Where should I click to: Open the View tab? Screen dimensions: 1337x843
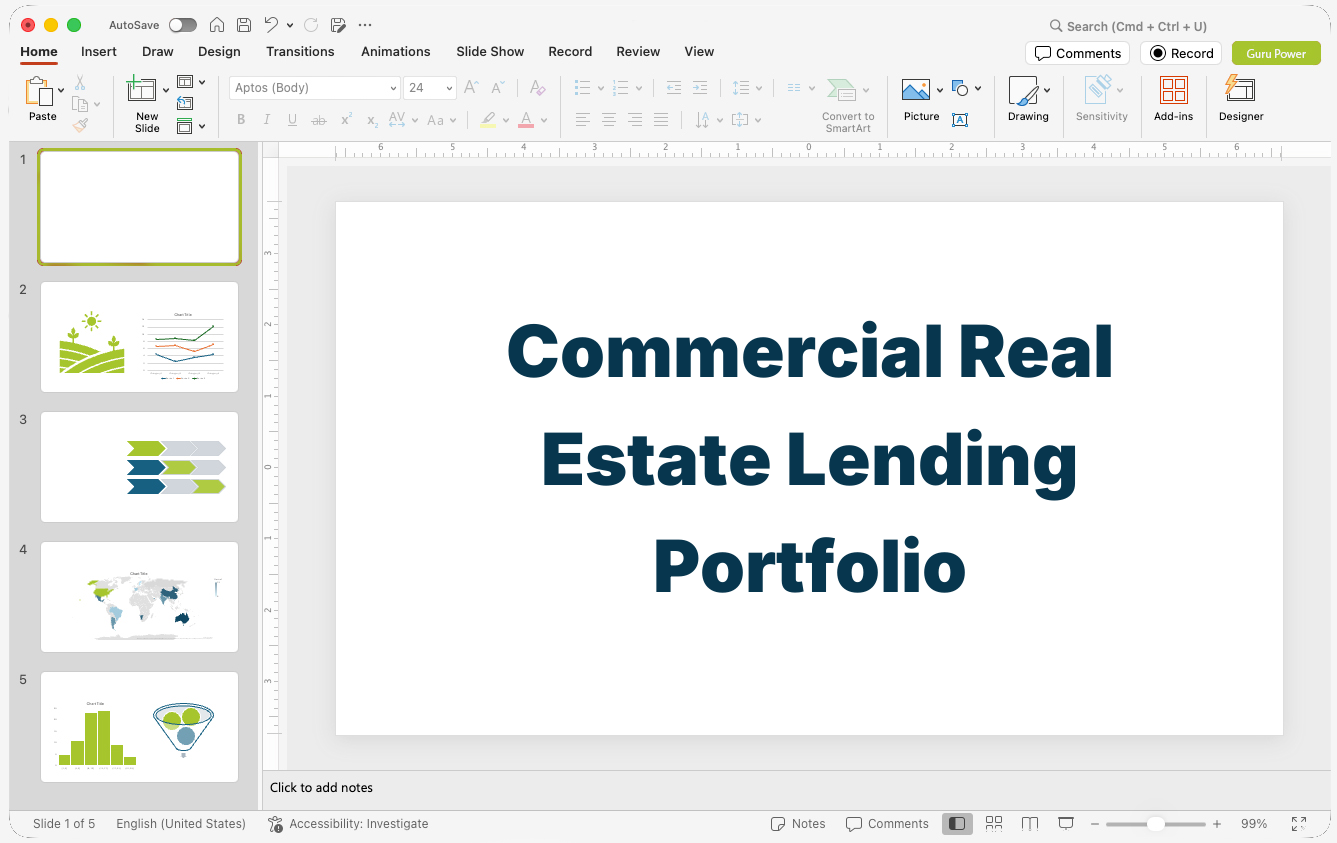[x=699, y=52]
